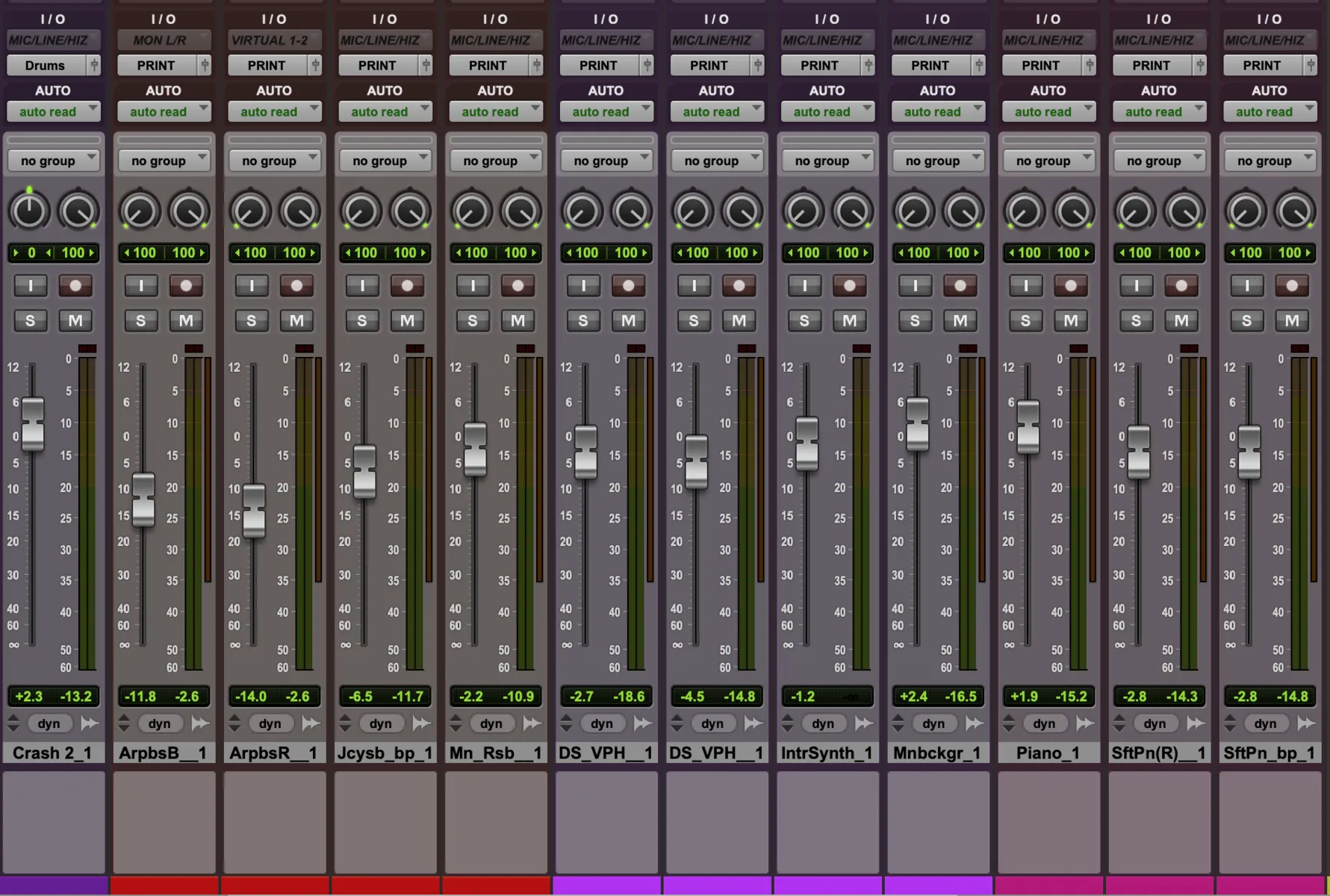Open the output window icon beside Drums
This screenshot has width=1330, height=896.
click(x=96, y=65)
